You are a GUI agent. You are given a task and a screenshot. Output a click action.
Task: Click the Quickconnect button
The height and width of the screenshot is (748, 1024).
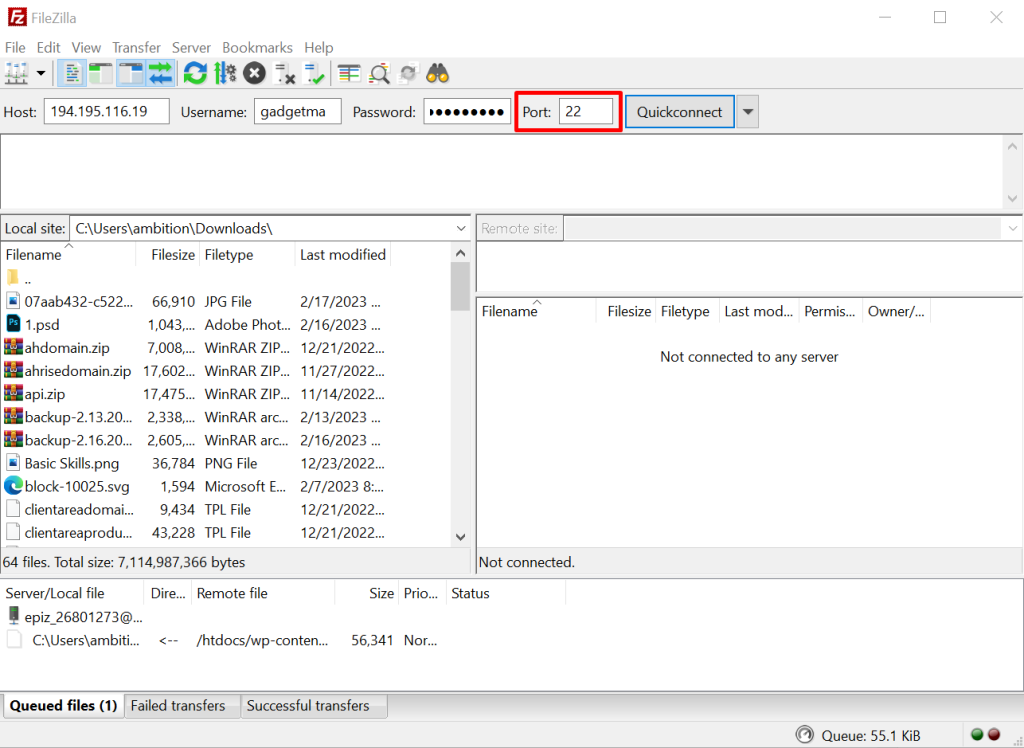(x=680, y=112)
